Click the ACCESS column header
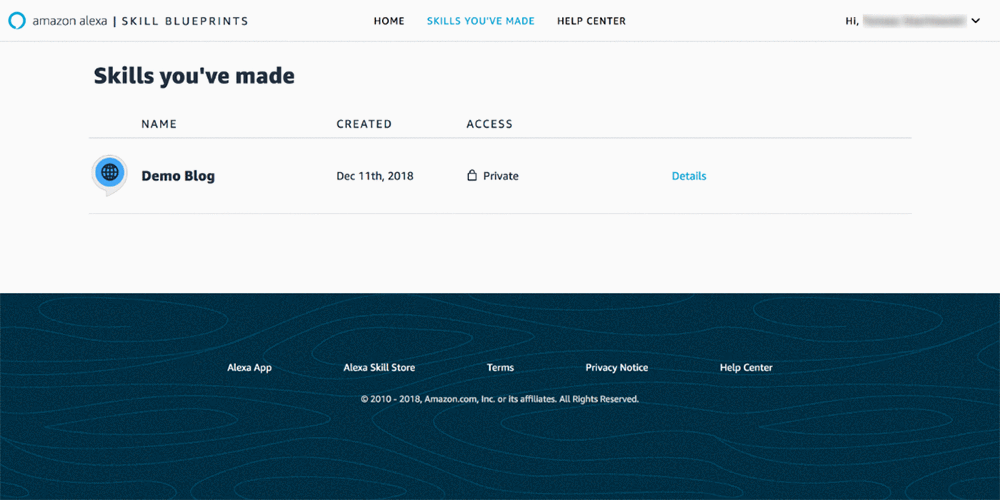This screenshot has width=1000, height=500. [490, 124]
